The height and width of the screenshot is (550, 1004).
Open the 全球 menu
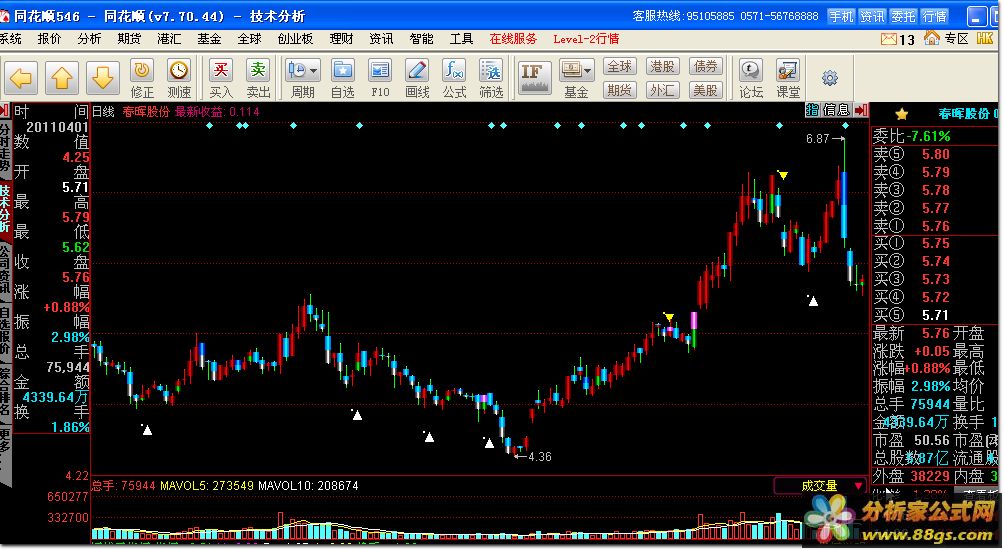249,39
